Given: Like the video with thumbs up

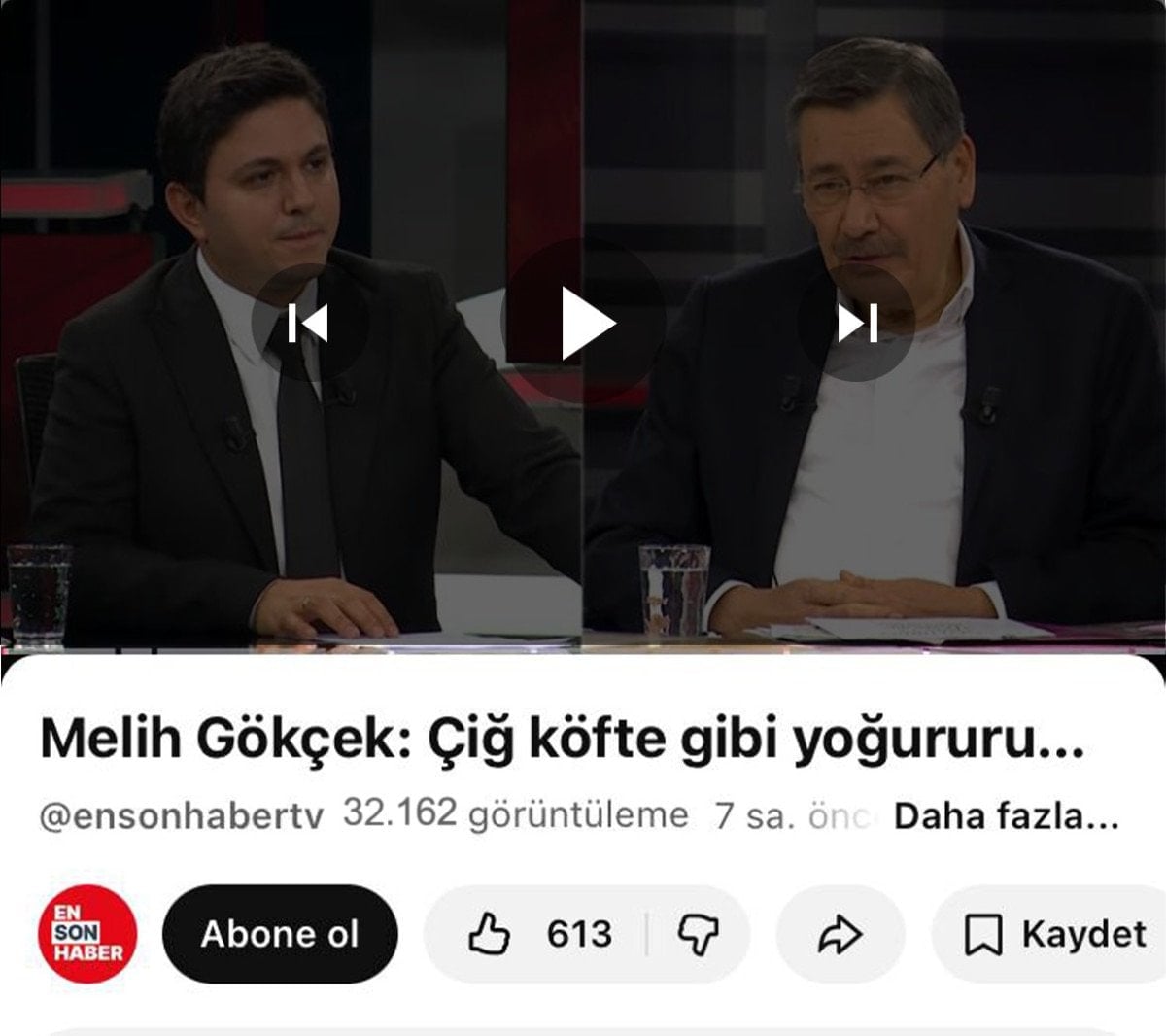Looking at the screenshot, I should coord(490,934).
